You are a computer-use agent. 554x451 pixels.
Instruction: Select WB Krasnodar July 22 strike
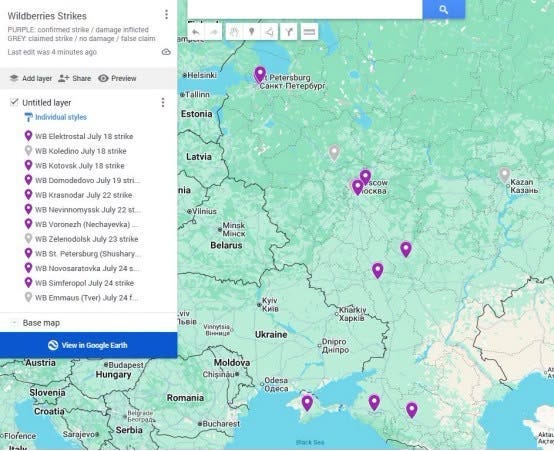coord(78,195)
